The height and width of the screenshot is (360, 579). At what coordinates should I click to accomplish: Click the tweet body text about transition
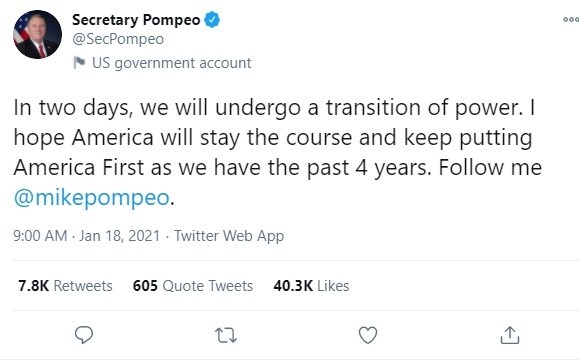278,152
